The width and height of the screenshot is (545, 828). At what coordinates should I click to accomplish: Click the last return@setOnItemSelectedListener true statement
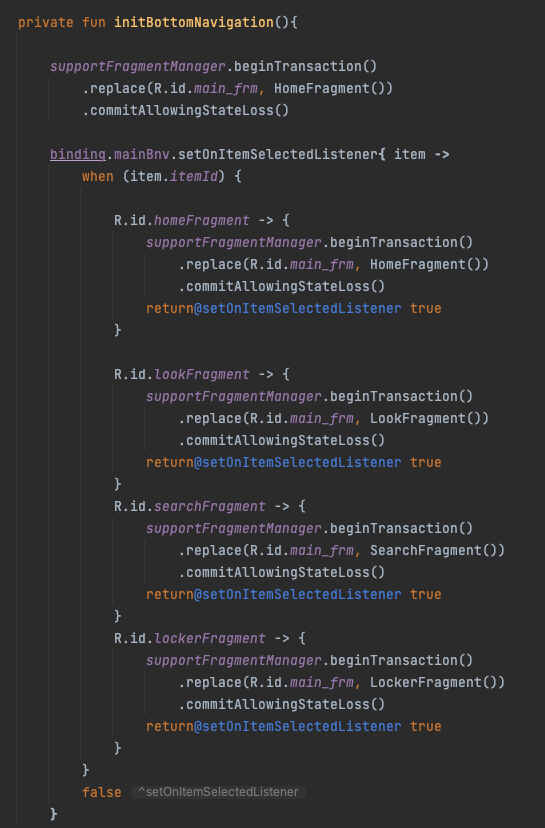(294, 727)
